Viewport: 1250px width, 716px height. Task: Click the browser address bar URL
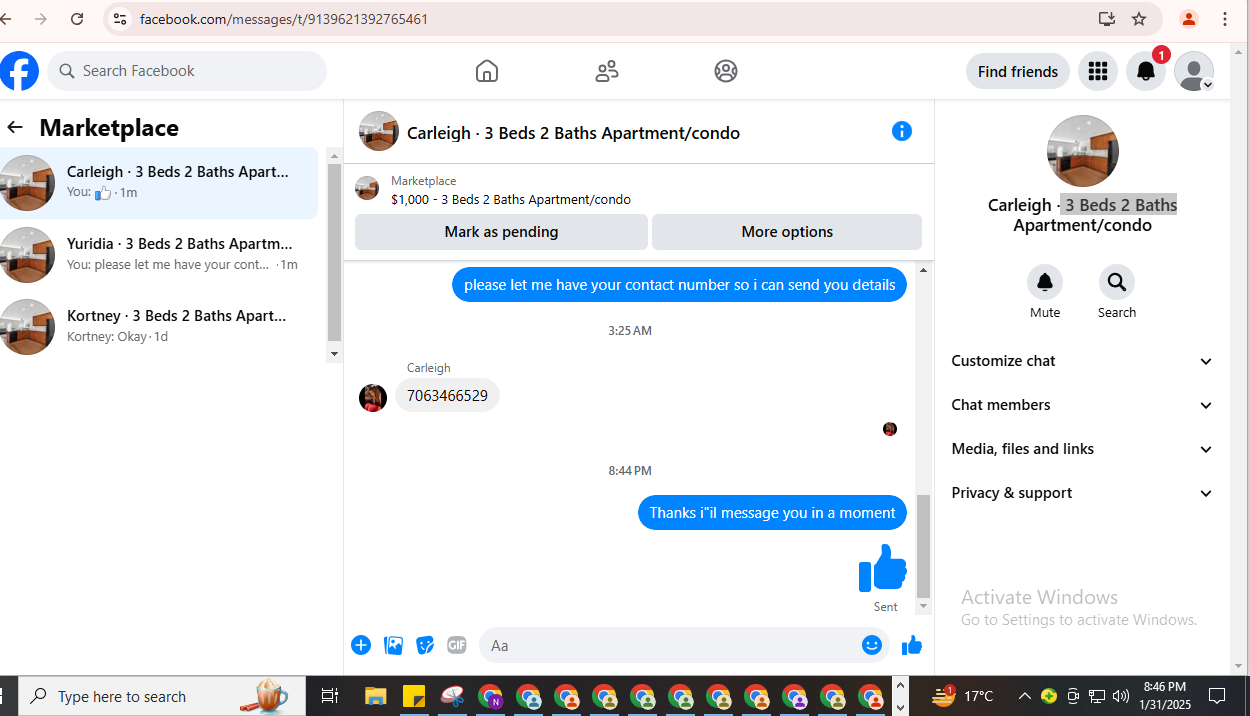[284, 19]
